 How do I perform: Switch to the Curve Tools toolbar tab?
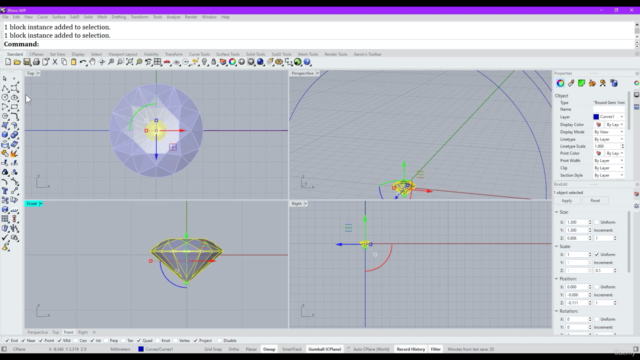click(199, 54)
